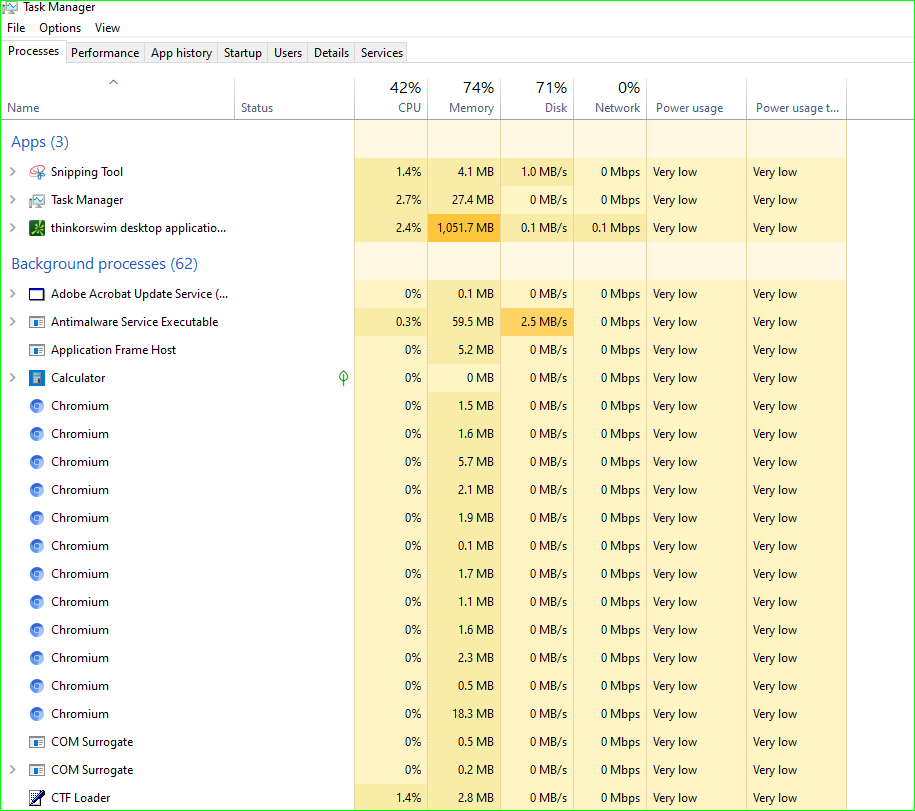The width and height of the screenshot is (915, 811).
Task: Sort processes by Disk column
Action: coord(537,99)
